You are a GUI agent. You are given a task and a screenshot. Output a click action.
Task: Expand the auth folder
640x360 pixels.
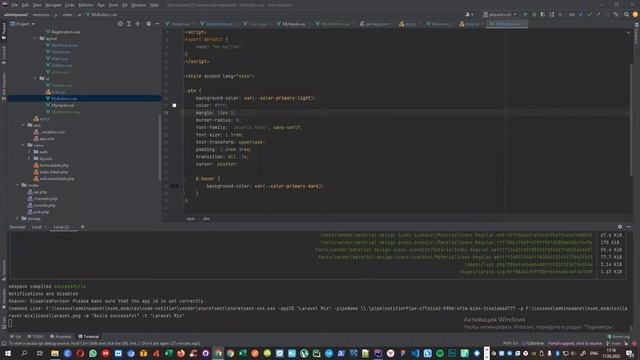pos(29,152)
